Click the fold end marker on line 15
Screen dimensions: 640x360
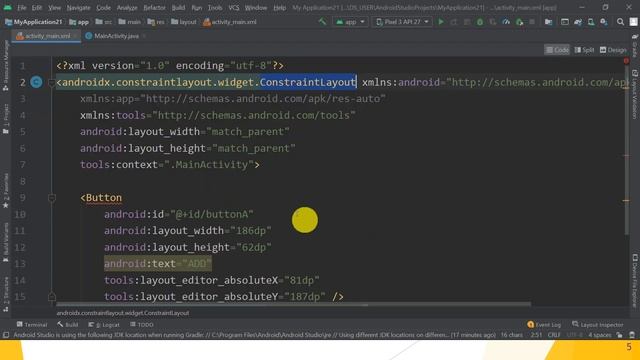(x=51, y=297)
